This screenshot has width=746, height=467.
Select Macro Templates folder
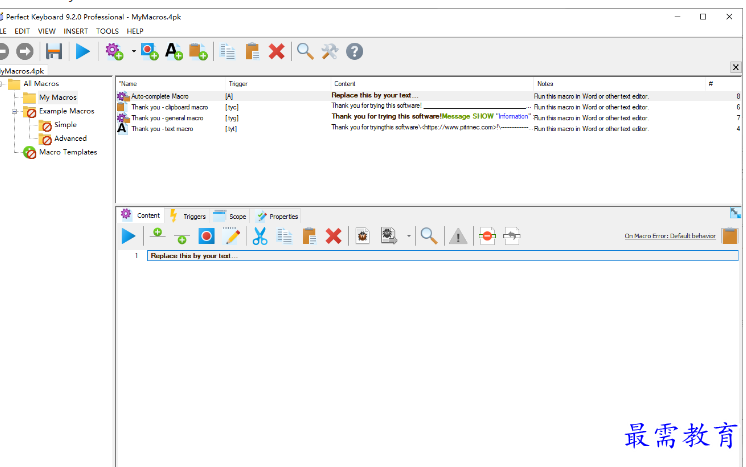click(68, 152)
